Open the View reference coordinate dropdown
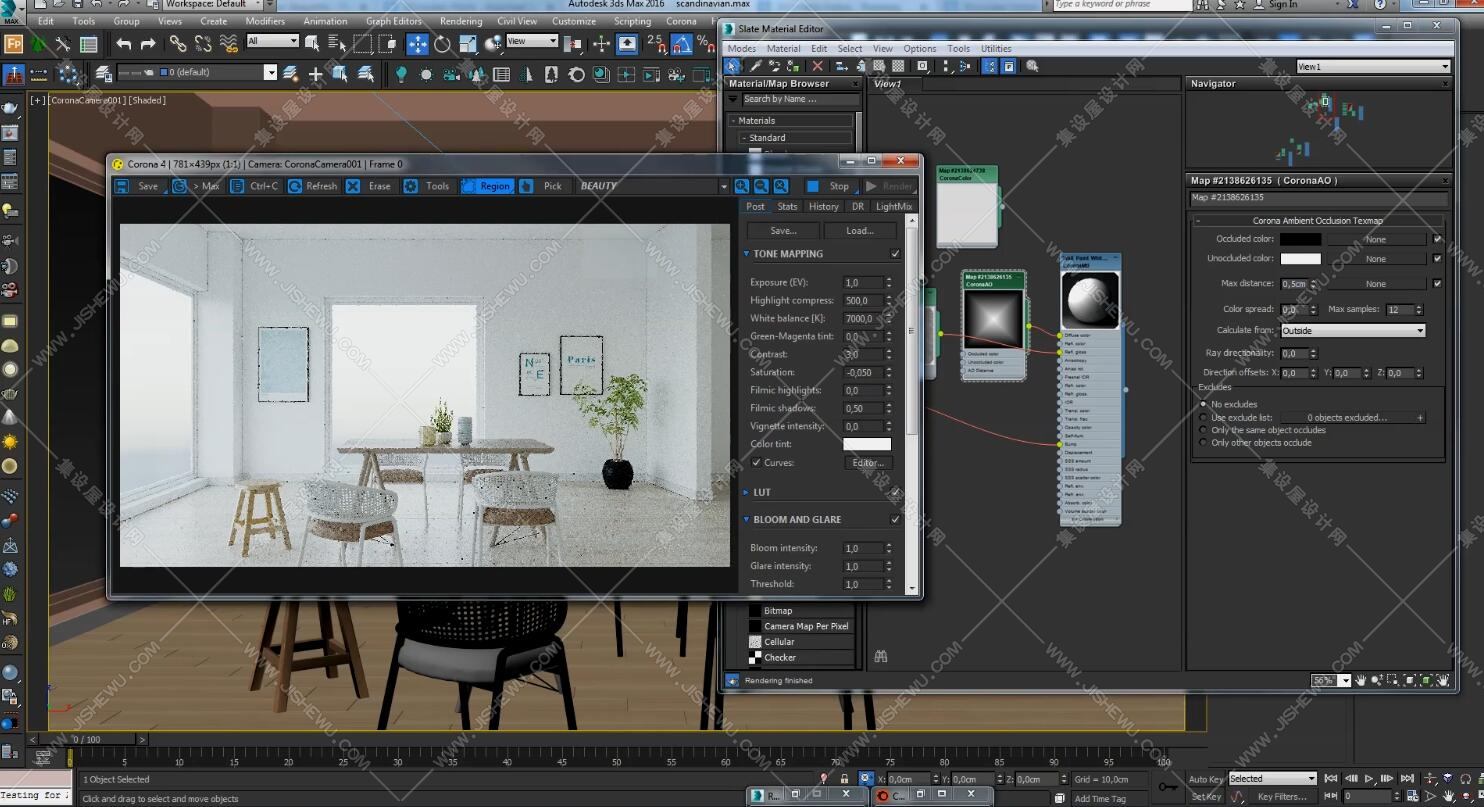1484x807 pixels. 532,41
